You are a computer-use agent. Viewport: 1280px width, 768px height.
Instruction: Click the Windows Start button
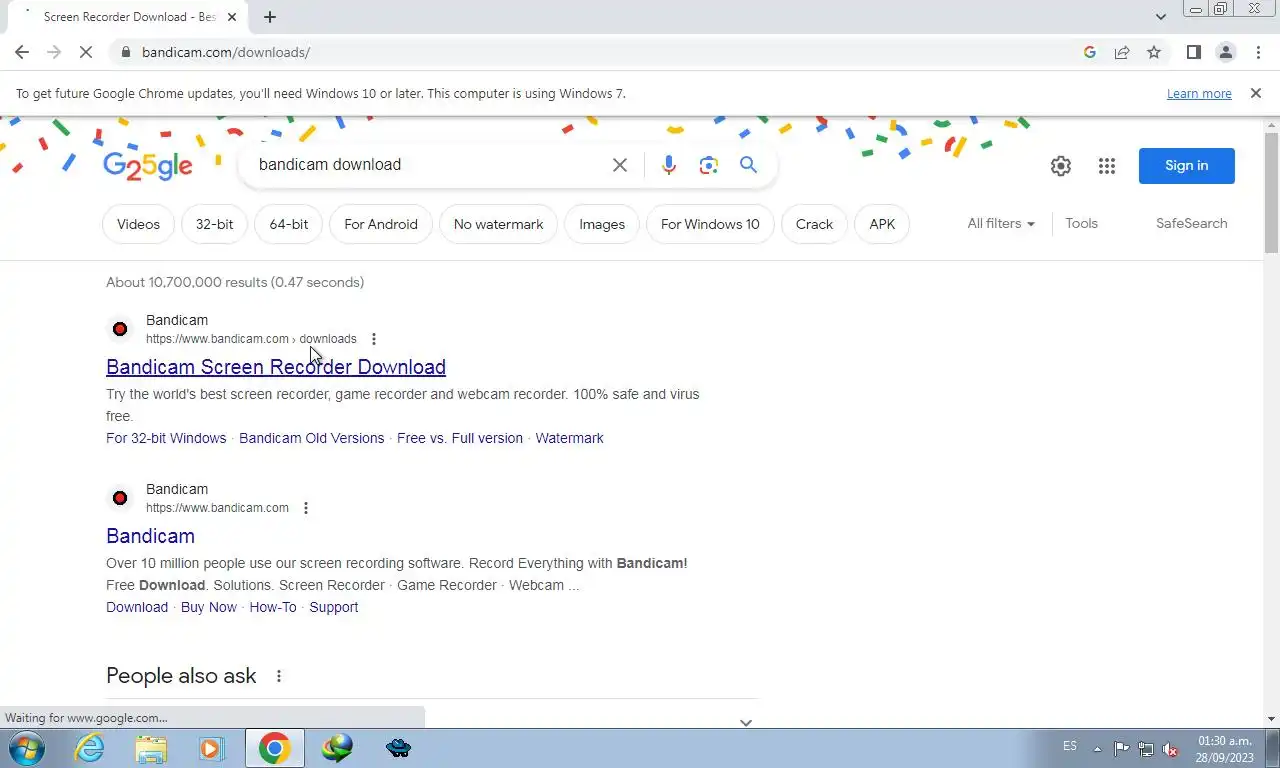pyautogui.click(x=25, y=748)
